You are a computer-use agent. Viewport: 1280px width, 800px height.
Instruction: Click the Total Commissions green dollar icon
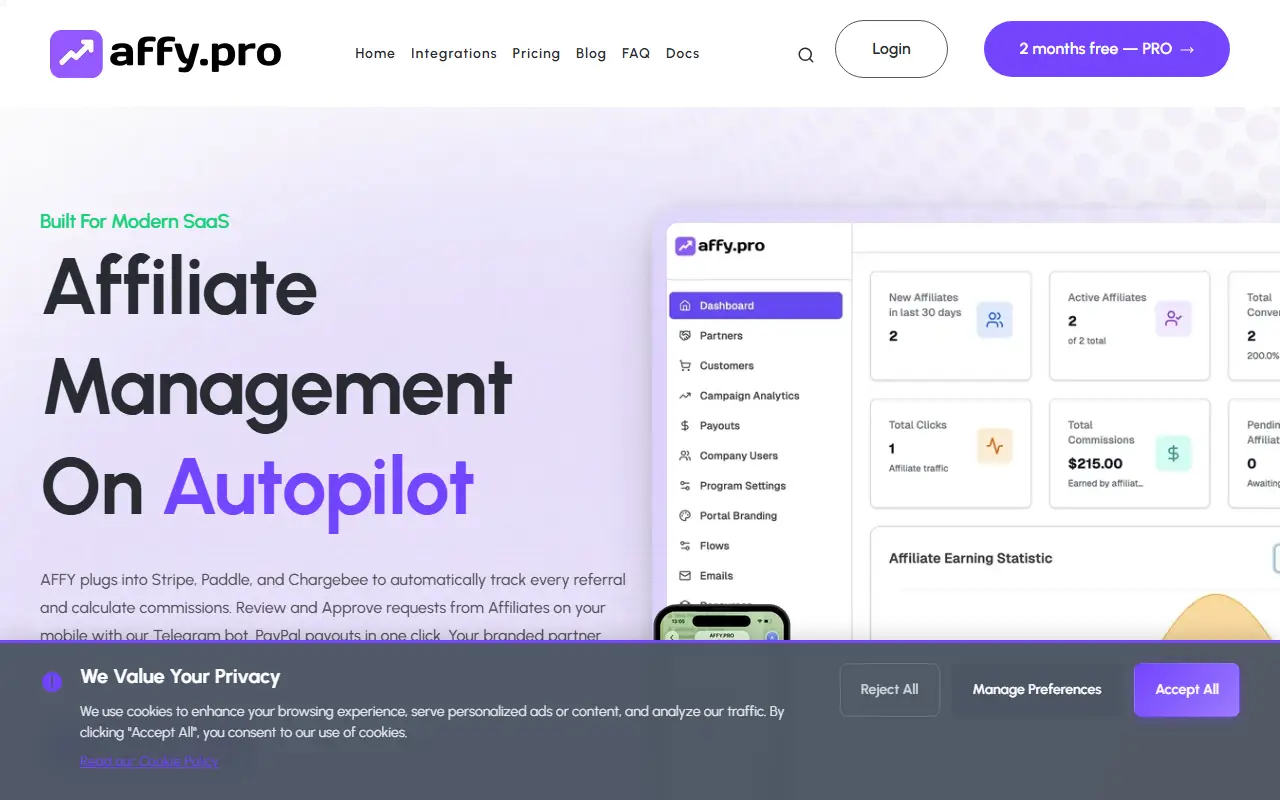click(x=1173, y=453)
